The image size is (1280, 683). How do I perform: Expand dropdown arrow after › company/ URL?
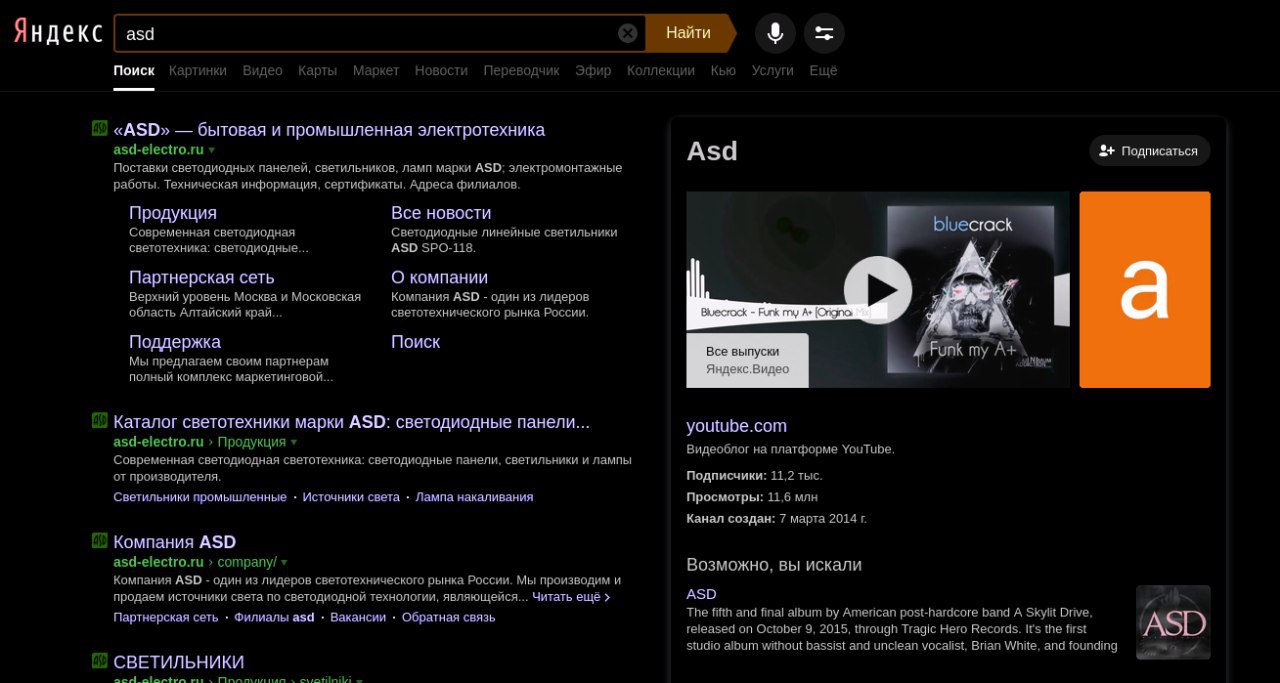click(284, 562)
